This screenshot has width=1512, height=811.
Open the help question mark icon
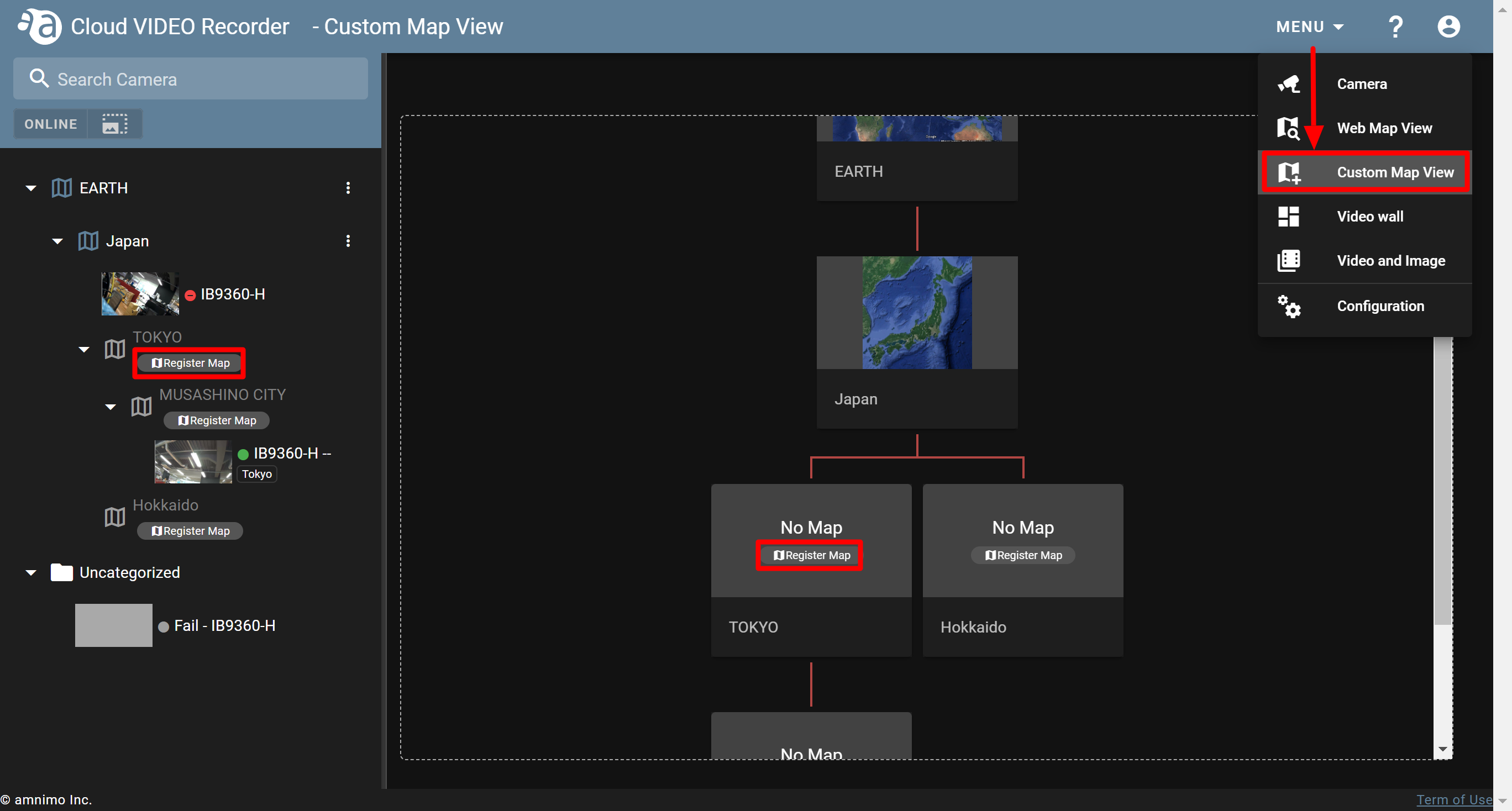(x=1395, y=27)
